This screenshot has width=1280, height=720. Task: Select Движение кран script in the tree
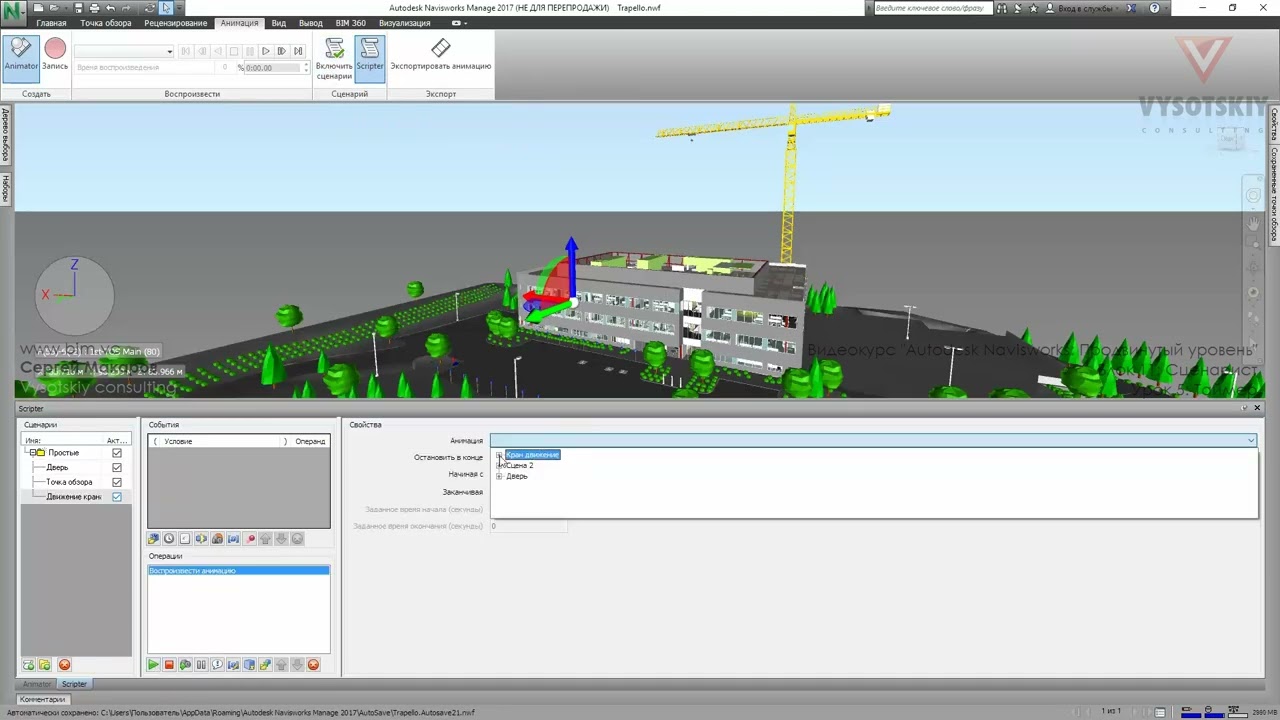point(73,497)
